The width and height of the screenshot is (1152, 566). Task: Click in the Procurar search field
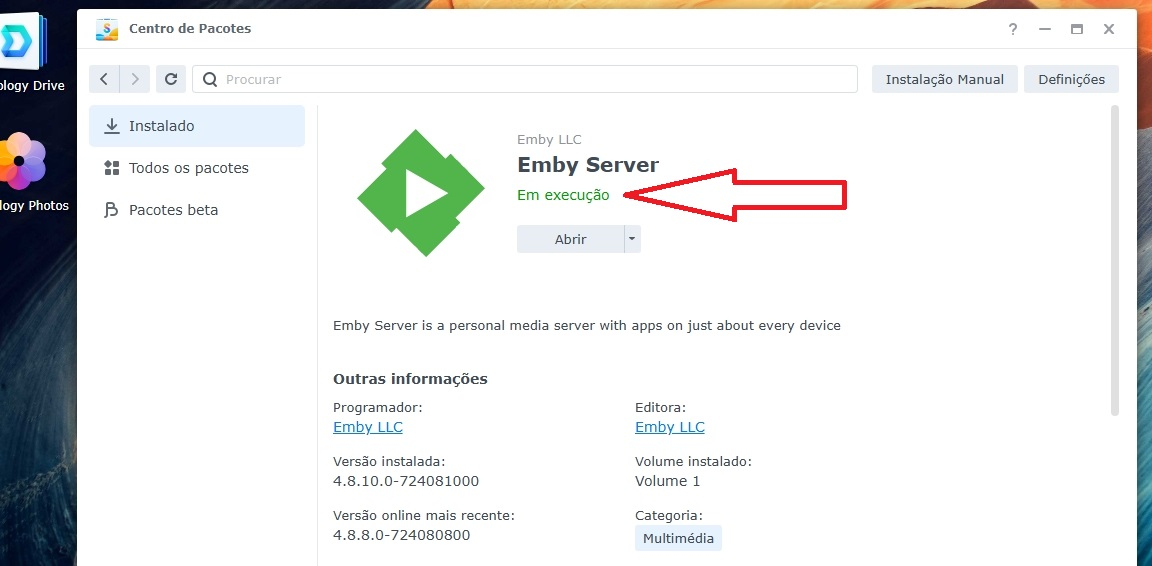click(x=525, y=79)
